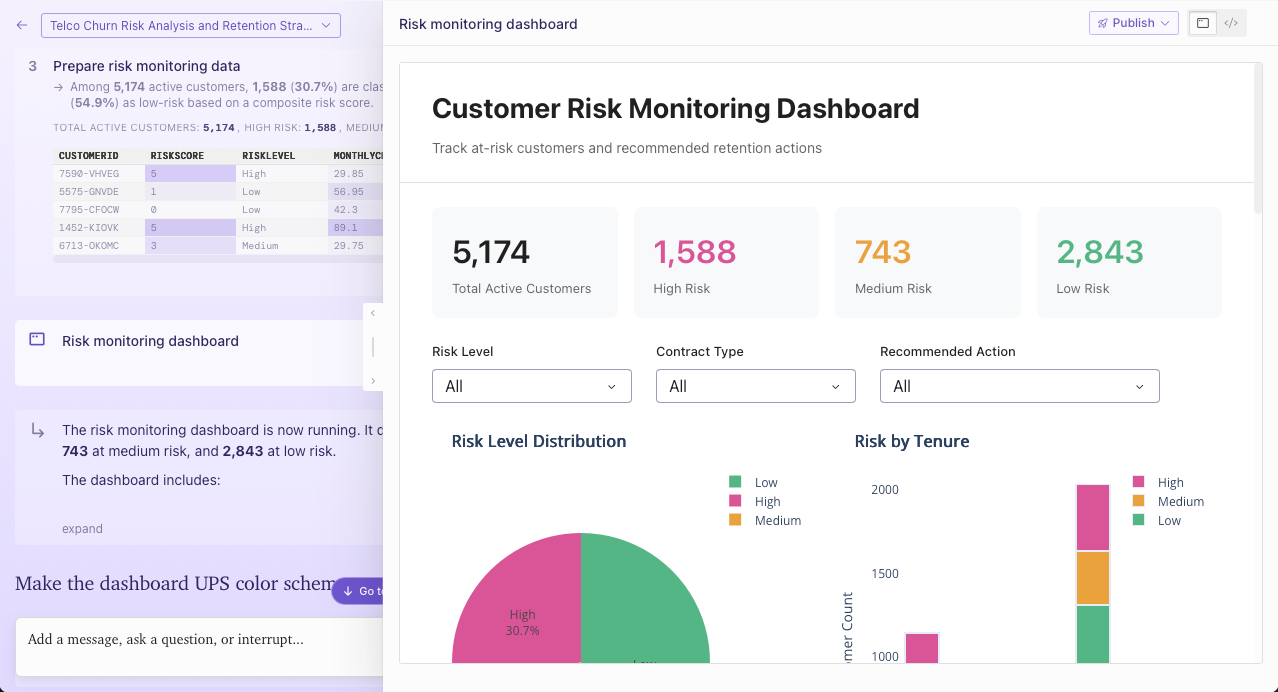Toggle Medium swatch in Risk by Tenure legend

(x=1139, y=501)
